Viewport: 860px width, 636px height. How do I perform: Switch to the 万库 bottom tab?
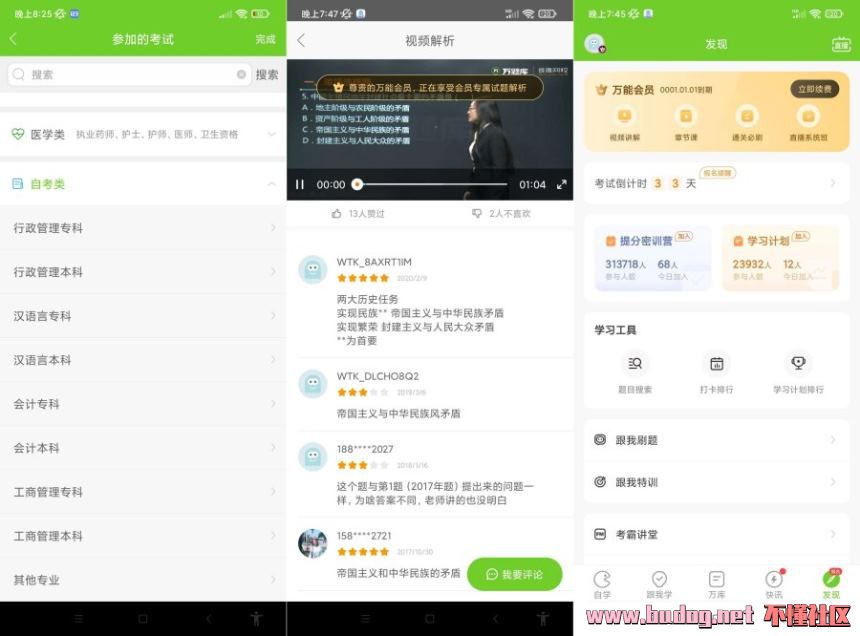tap(716, 584)
